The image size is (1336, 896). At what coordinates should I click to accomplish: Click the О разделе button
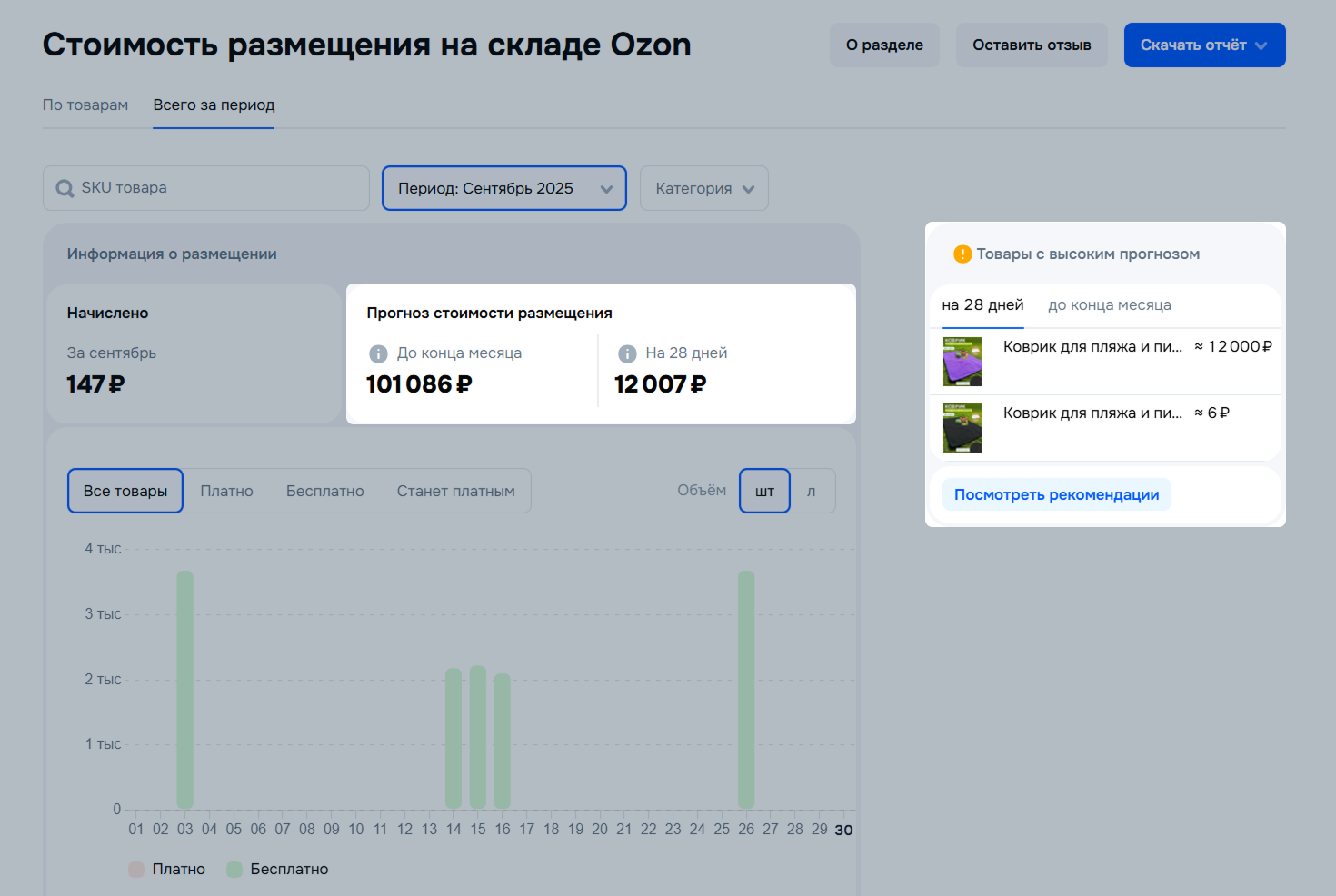click(884, 45)
